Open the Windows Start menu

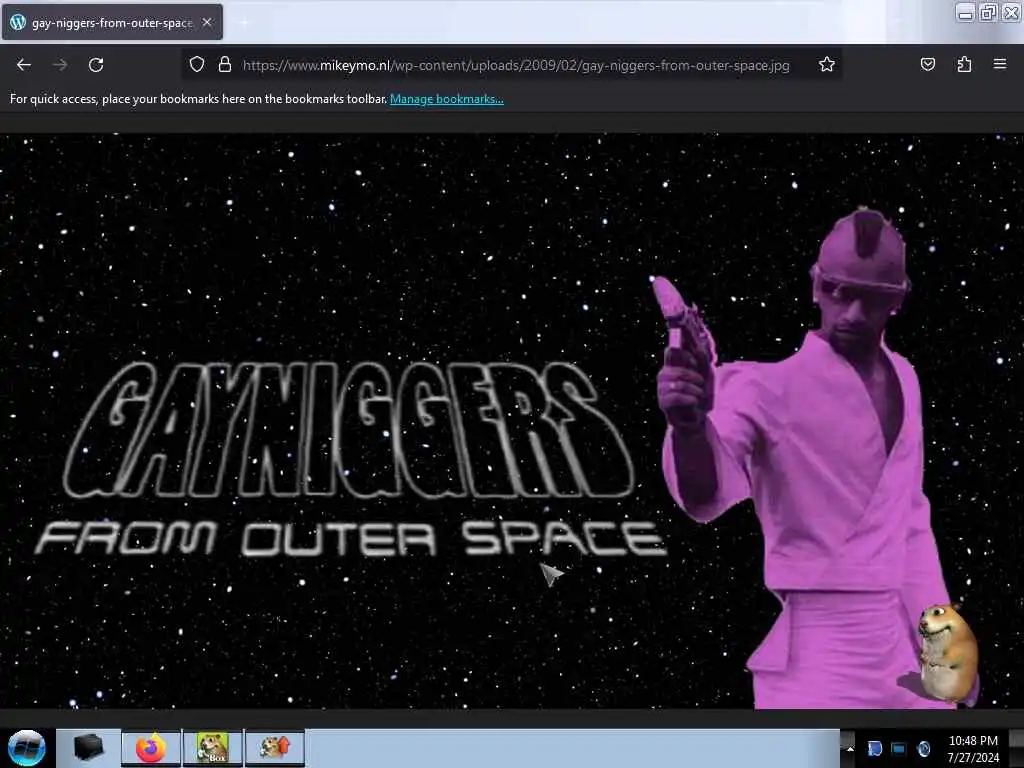click(26, 748)
